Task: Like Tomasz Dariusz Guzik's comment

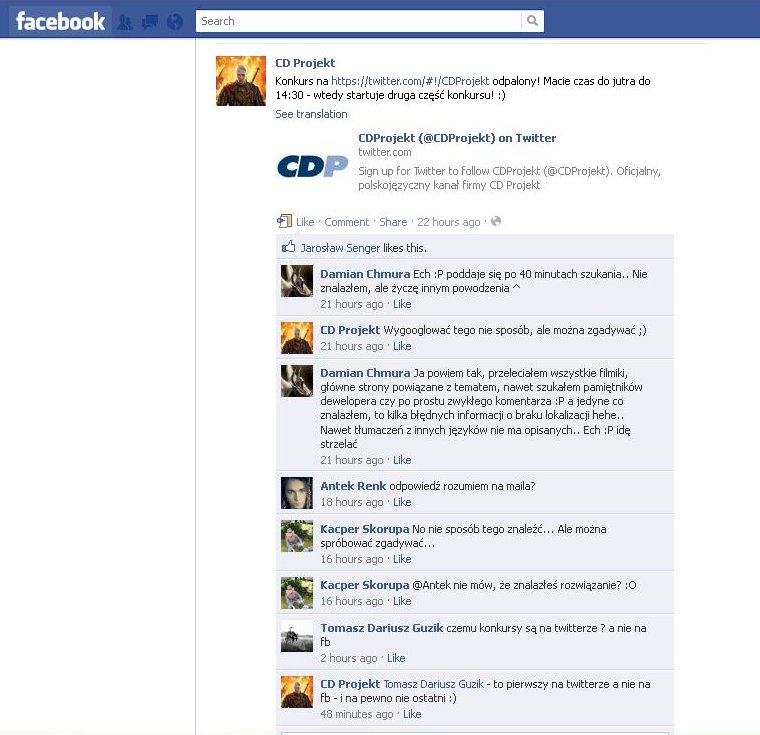Action: (x=396, y=658)
